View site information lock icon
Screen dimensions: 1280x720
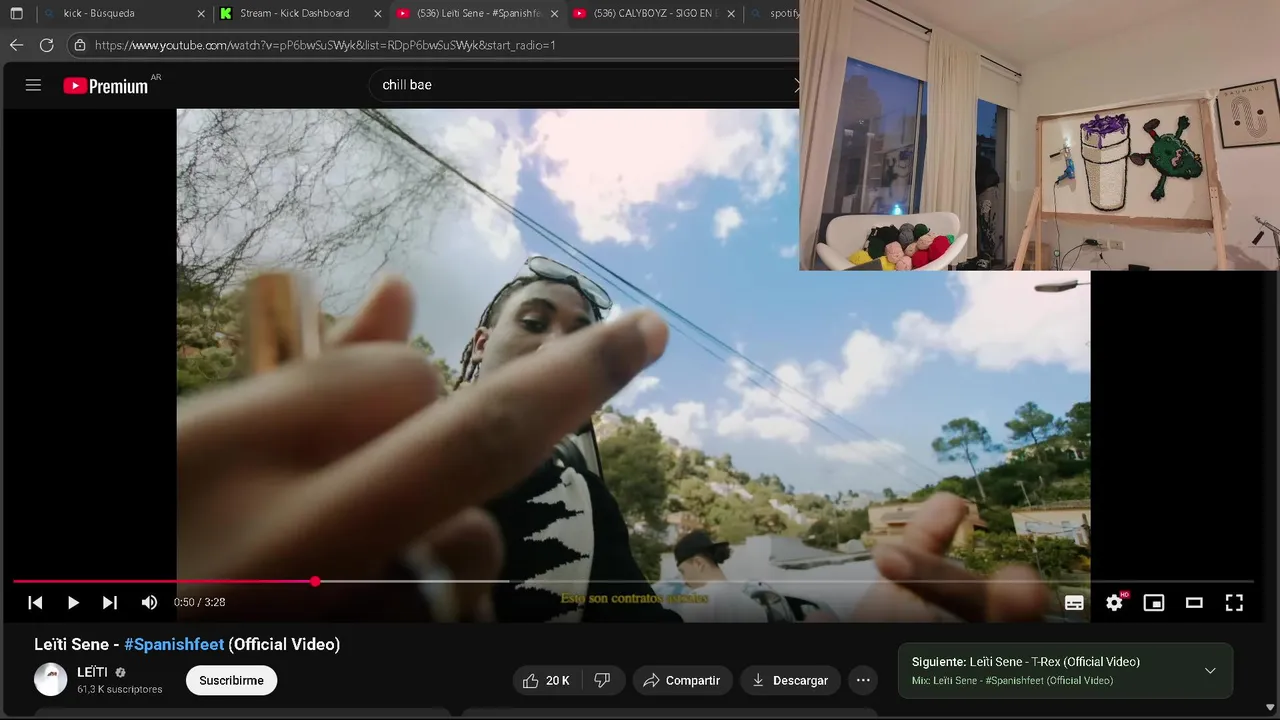click(80, 45)
